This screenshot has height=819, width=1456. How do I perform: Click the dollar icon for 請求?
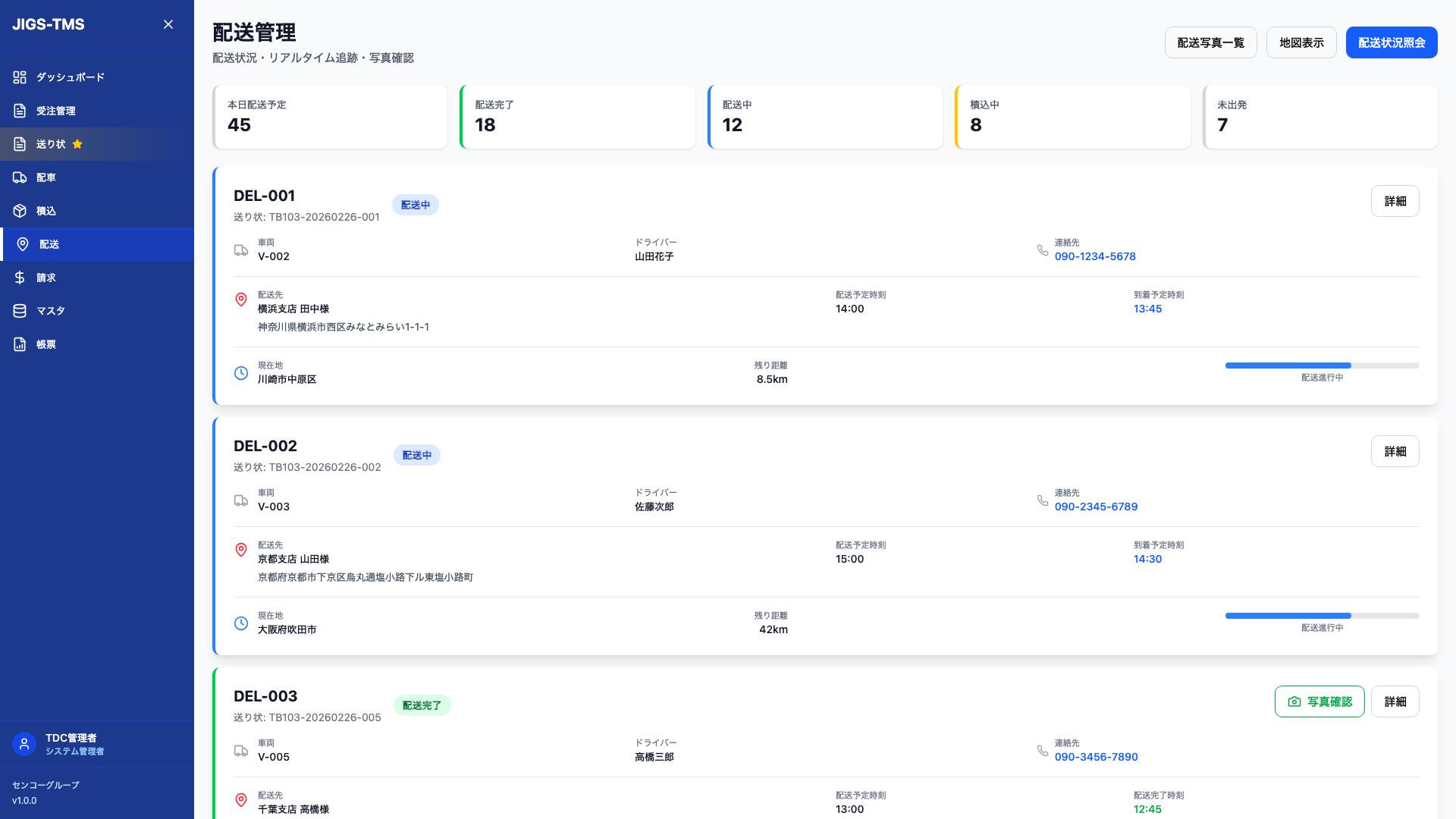pyautogui.click(x=20, y=278)
